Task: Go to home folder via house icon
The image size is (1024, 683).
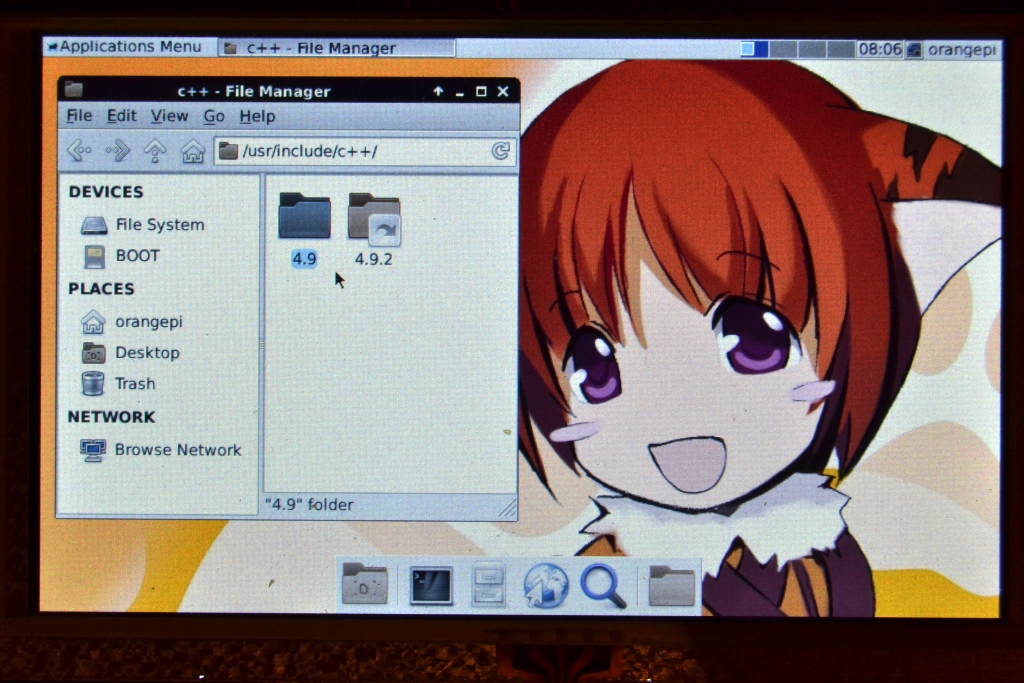Action: (x=193, y=151)
